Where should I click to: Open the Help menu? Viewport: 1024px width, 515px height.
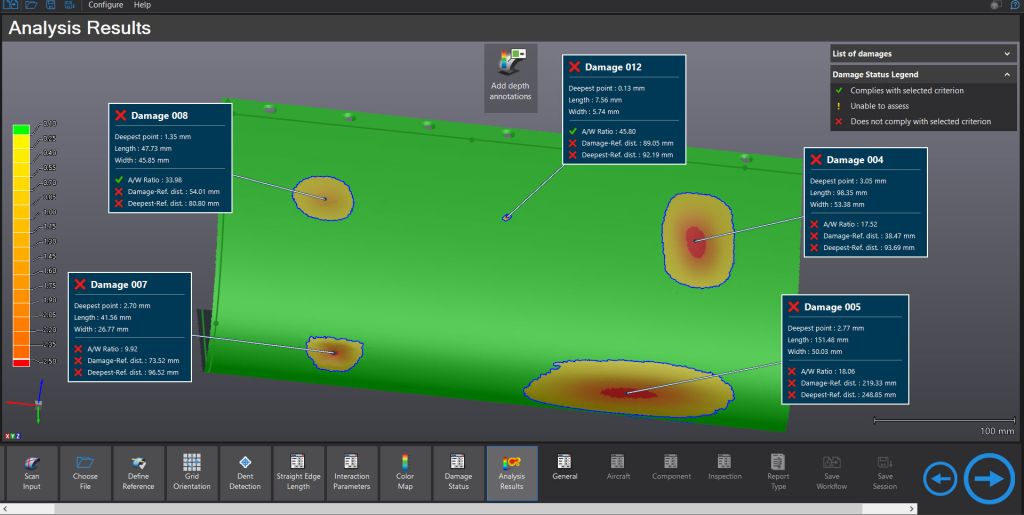pos(142,5)
